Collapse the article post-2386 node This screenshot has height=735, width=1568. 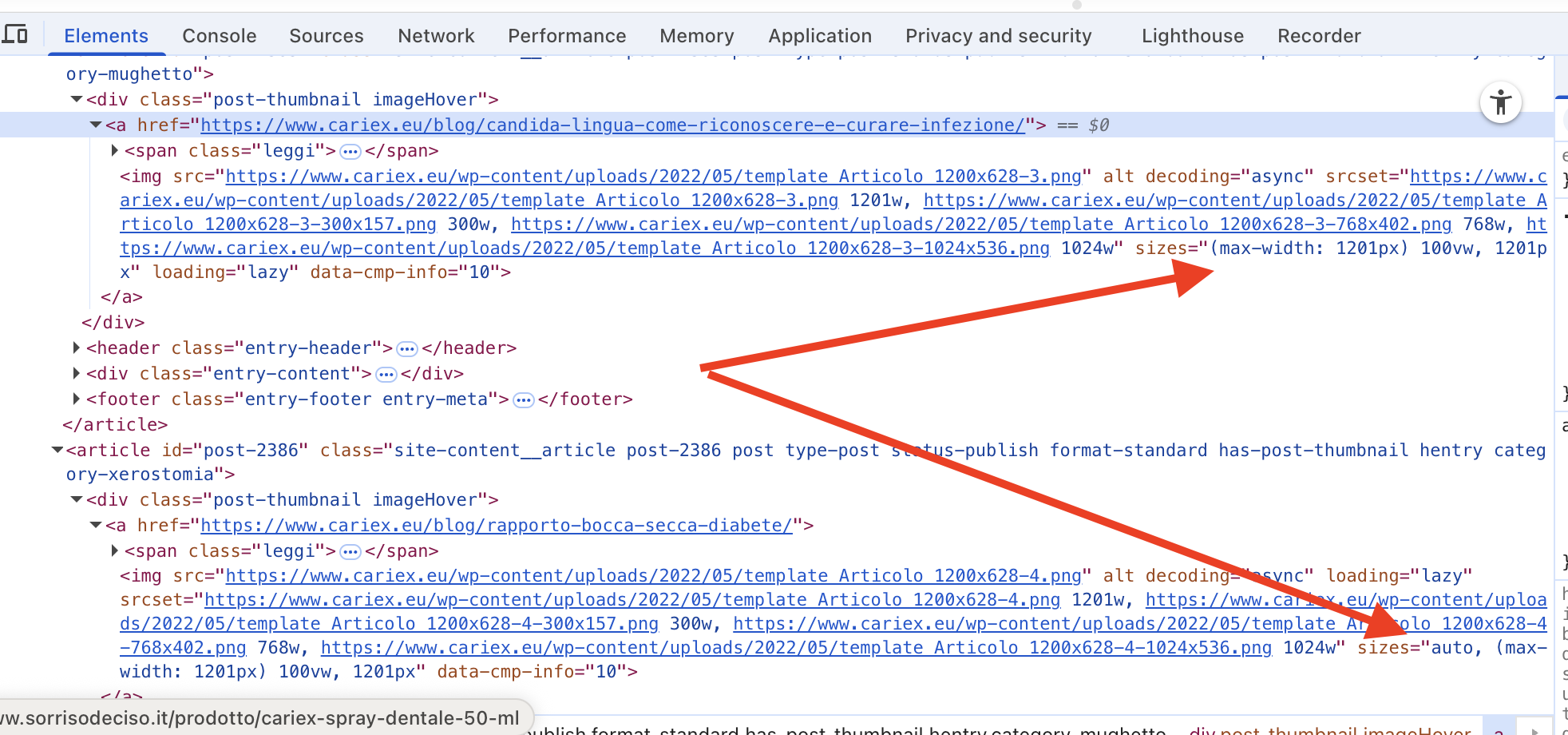click(57, 451)
